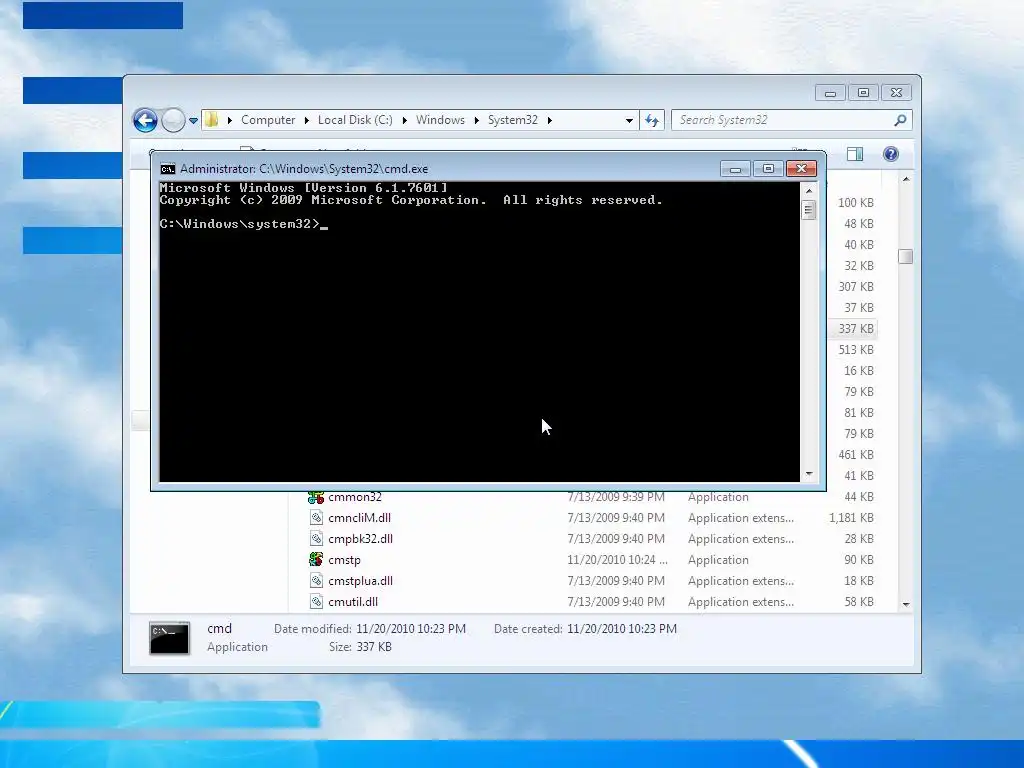Click the cmmon32 file name
Image resolution: width=1024 pixels, height=768 pixels.
point(355,497)
